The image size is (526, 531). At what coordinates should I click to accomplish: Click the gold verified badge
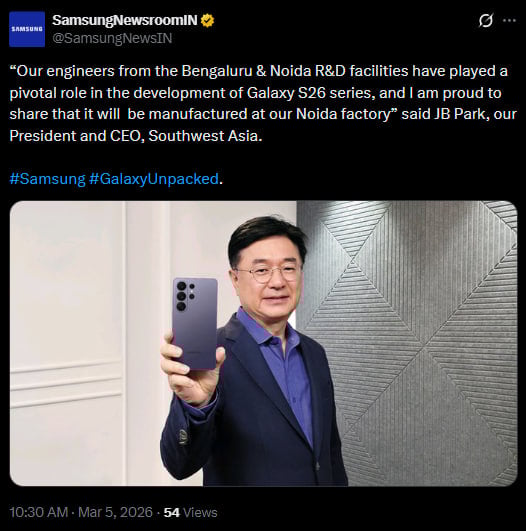(x=207, y=21)
